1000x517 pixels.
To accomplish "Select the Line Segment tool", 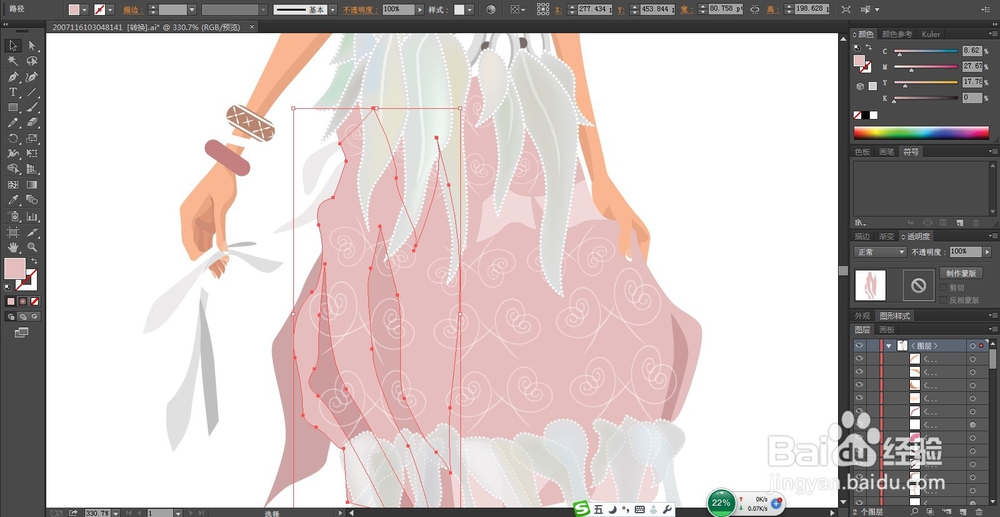I will [32, 92].
